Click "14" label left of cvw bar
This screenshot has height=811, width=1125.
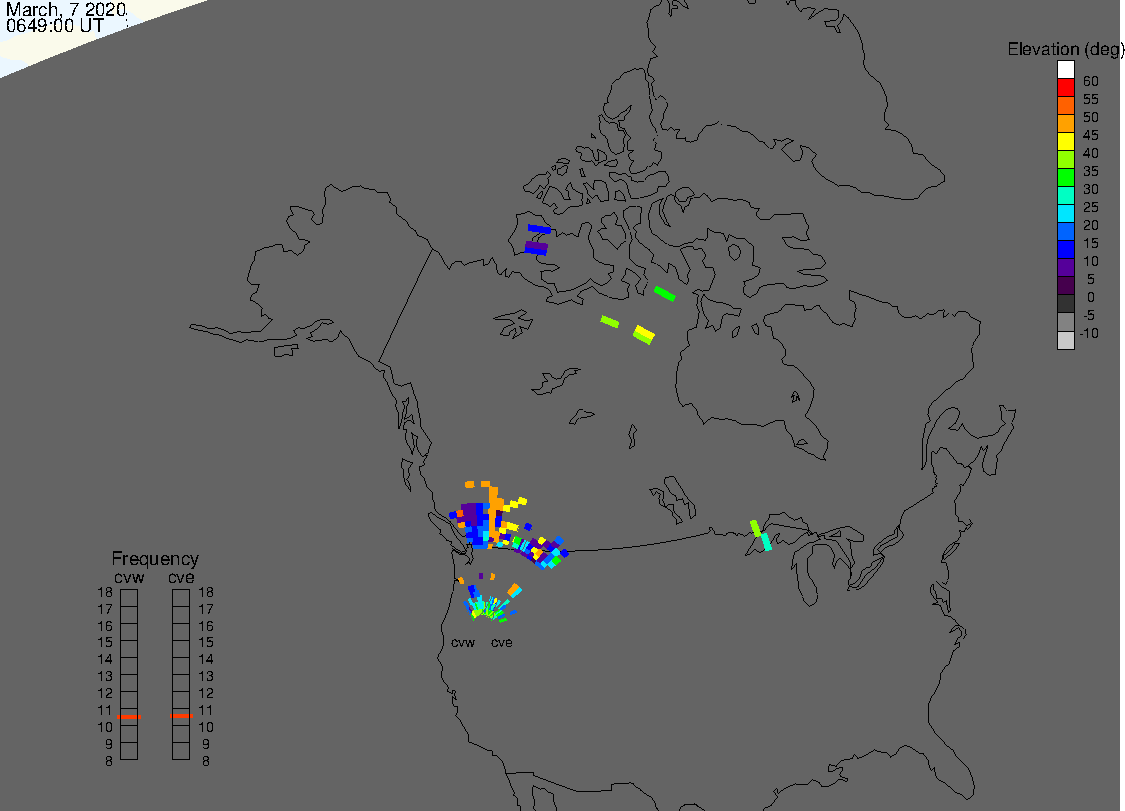coord(105,660)
